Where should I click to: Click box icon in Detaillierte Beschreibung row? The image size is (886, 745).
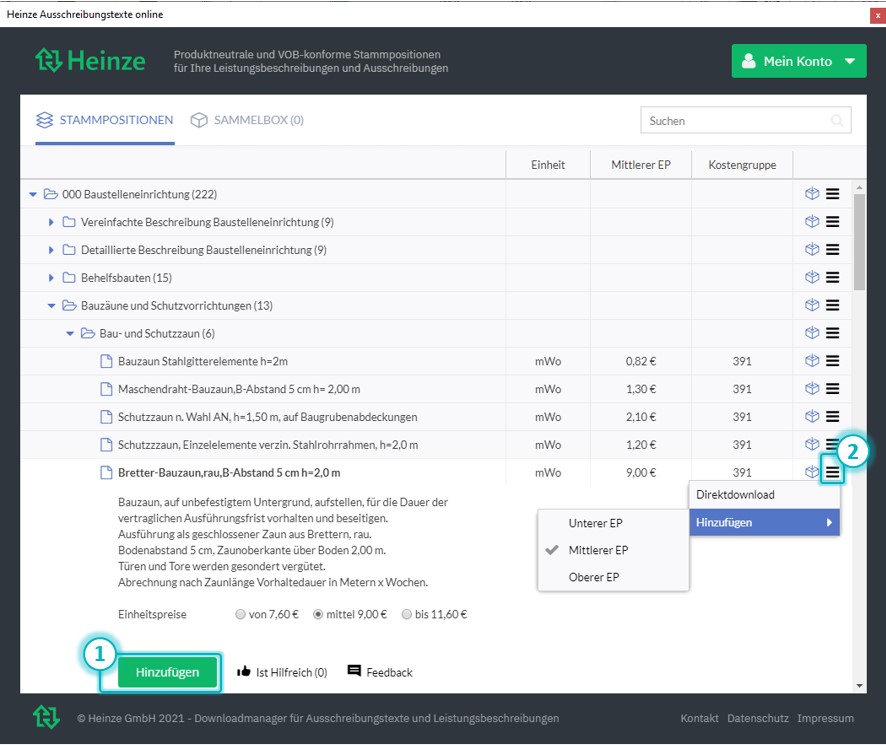click(x=812, y=249)
